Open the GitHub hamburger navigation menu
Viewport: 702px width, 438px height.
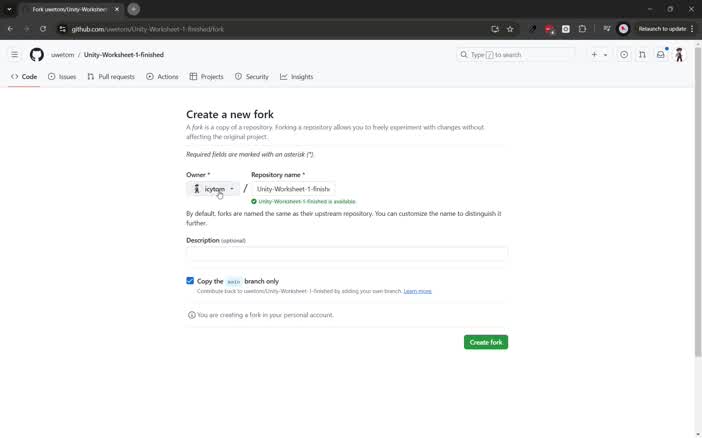pyautogui.click(x=15, y=55)
